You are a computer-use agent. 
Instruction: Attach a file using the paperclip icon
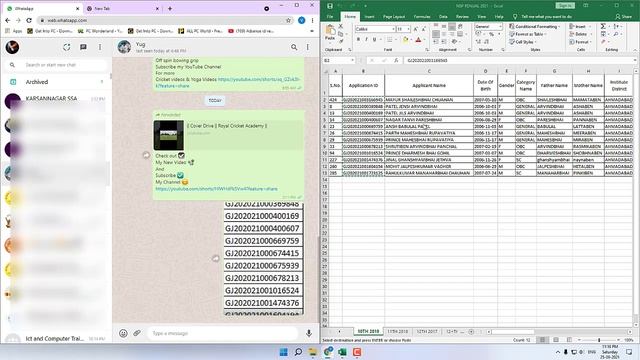[137, 333]
